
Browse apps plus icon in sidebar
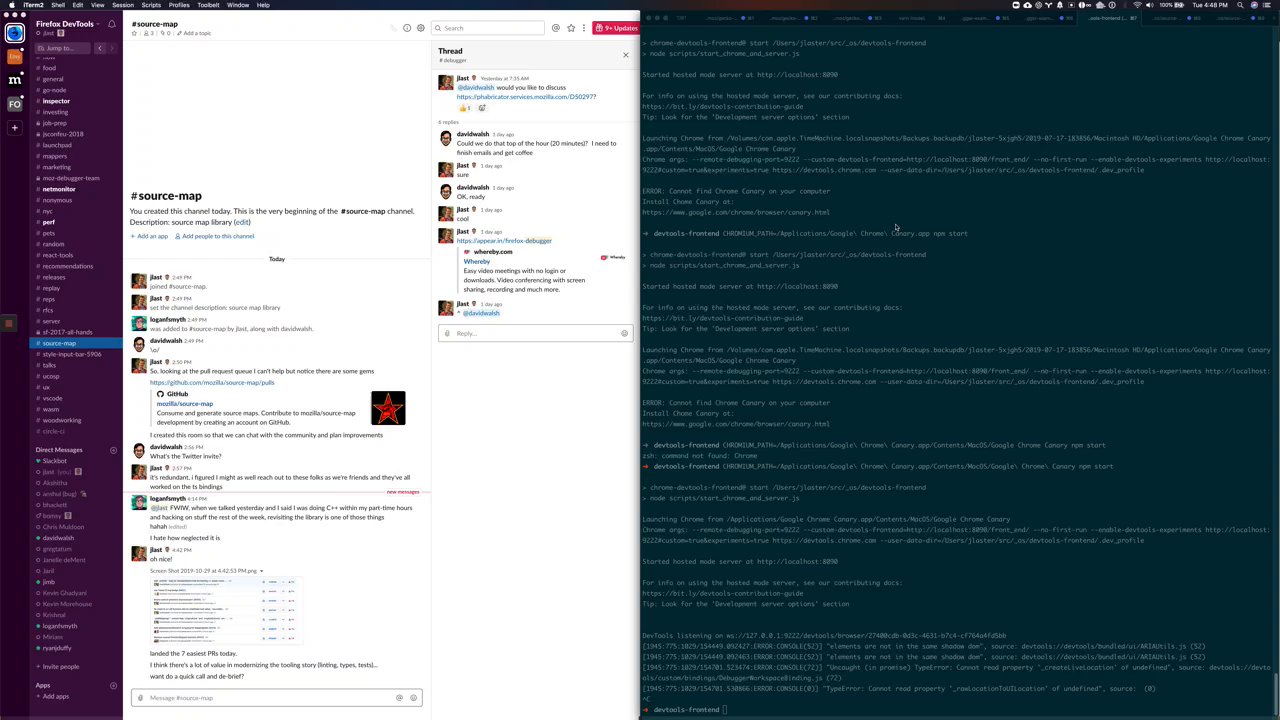113,685
